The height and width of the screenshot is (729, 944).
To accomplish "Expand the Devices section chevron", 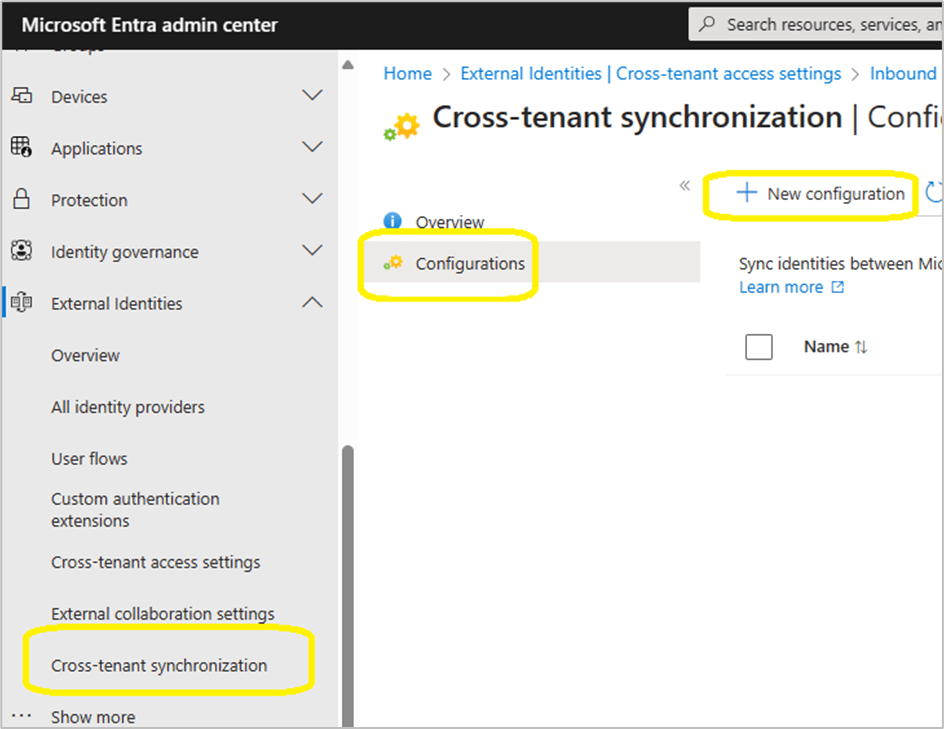I will [x=312, y=96].
